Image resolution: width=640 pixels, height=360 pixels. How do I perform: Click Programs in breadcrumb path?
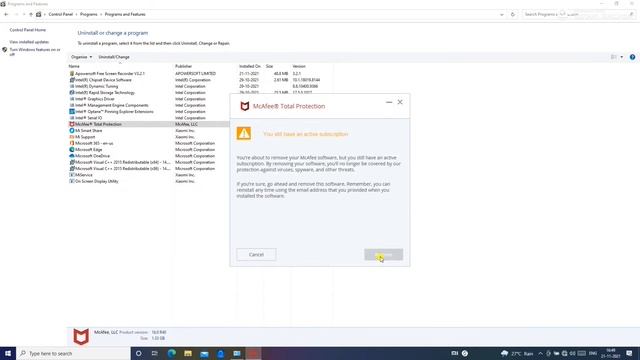(x=89, y=14)
